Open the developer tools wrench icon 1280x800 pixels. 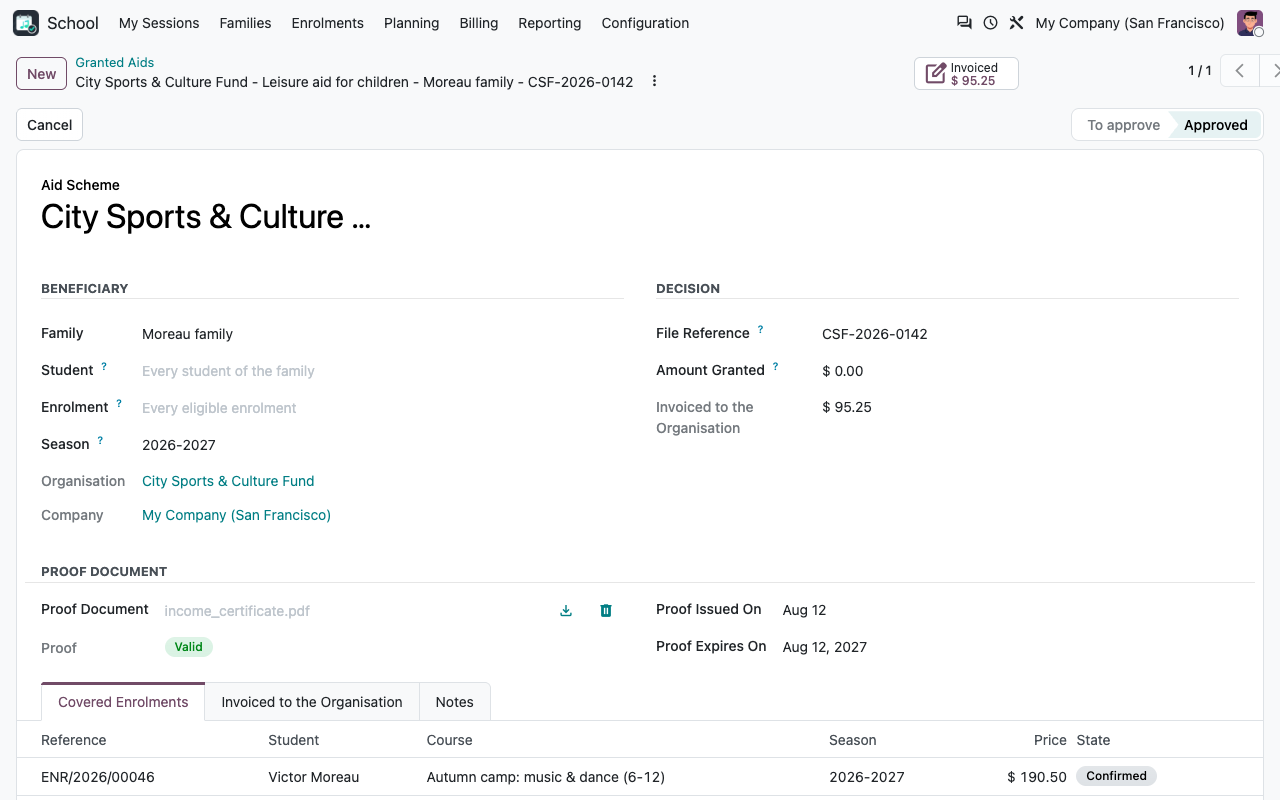1016,23
